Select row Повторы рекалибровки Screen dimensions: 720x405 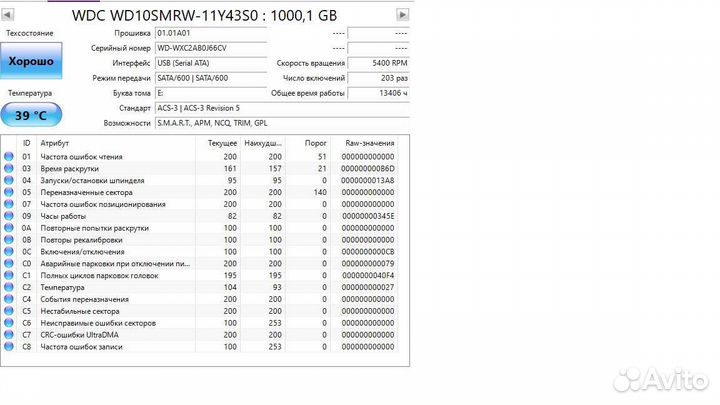click(x=200, y=240)
